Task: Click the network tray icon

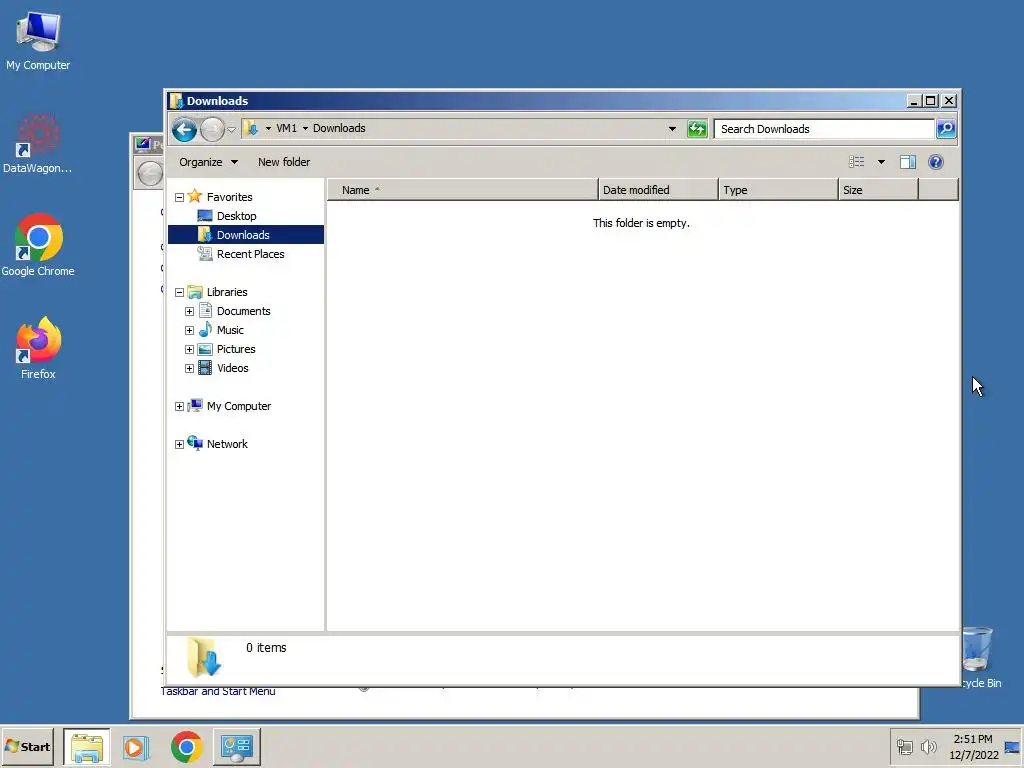Action: pyautogui.click(x=904, y=746)
